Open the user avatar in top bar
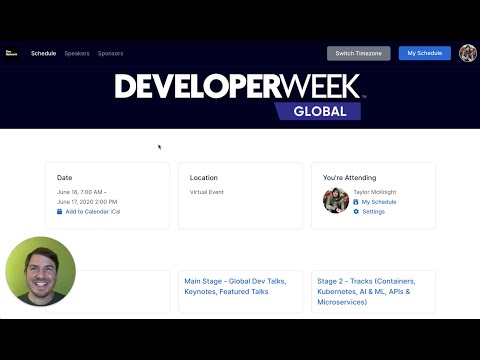480x360 pixels. coord(468,53)
